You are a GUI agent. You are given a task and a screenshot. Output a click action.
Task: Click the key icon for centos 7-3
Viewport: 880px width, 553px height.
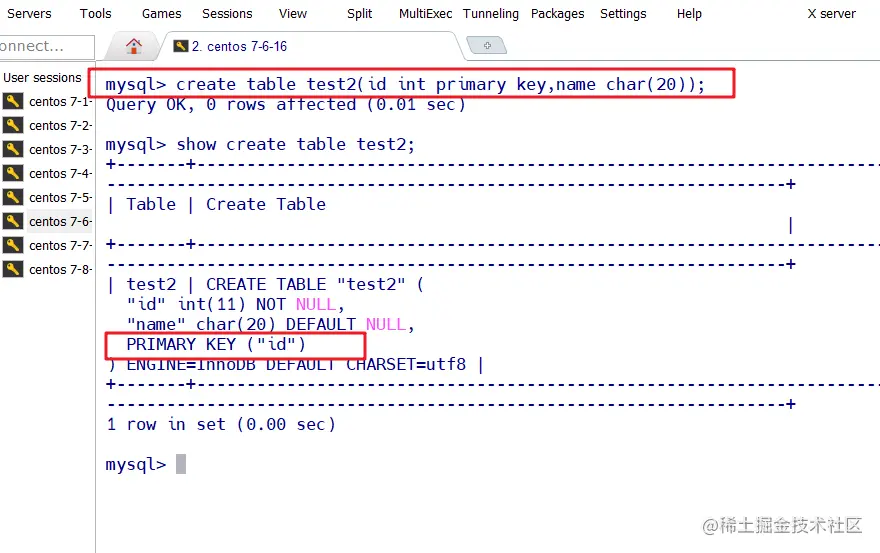point(13,149)
